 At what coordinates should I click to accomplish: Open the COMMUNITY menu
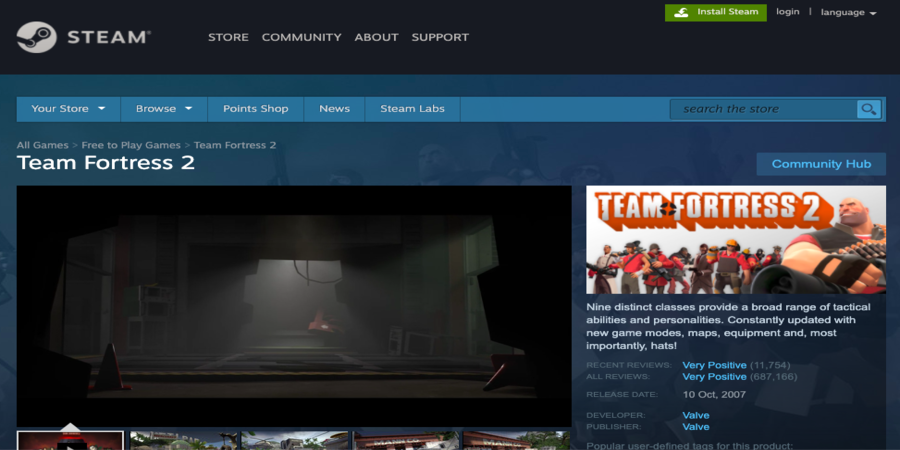click(x=301, y=37)
